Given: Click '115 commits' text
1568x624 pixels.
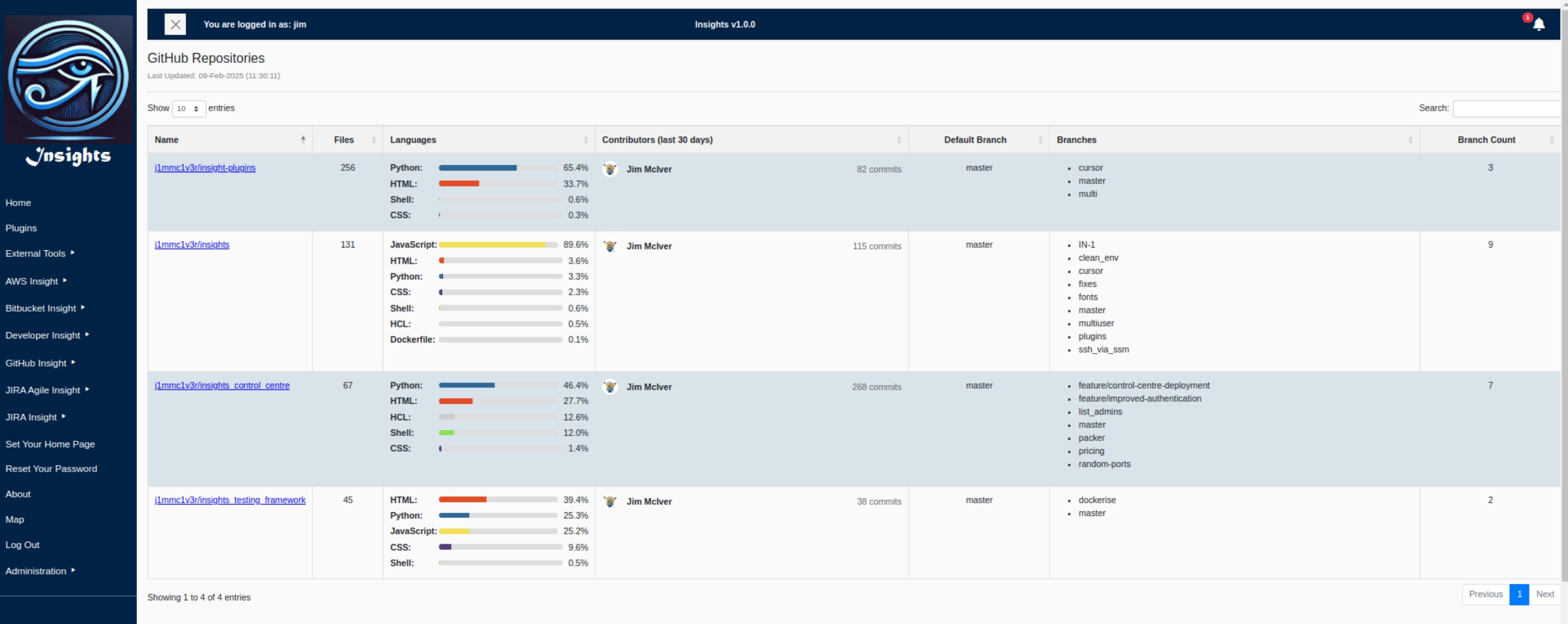Looking at the screenshot, I should [877, 246].
